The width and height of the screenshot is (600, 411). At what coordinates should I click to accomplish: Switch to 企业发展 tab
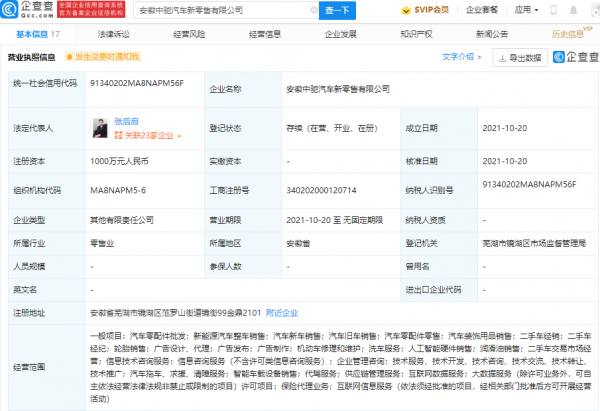(341, 34)
